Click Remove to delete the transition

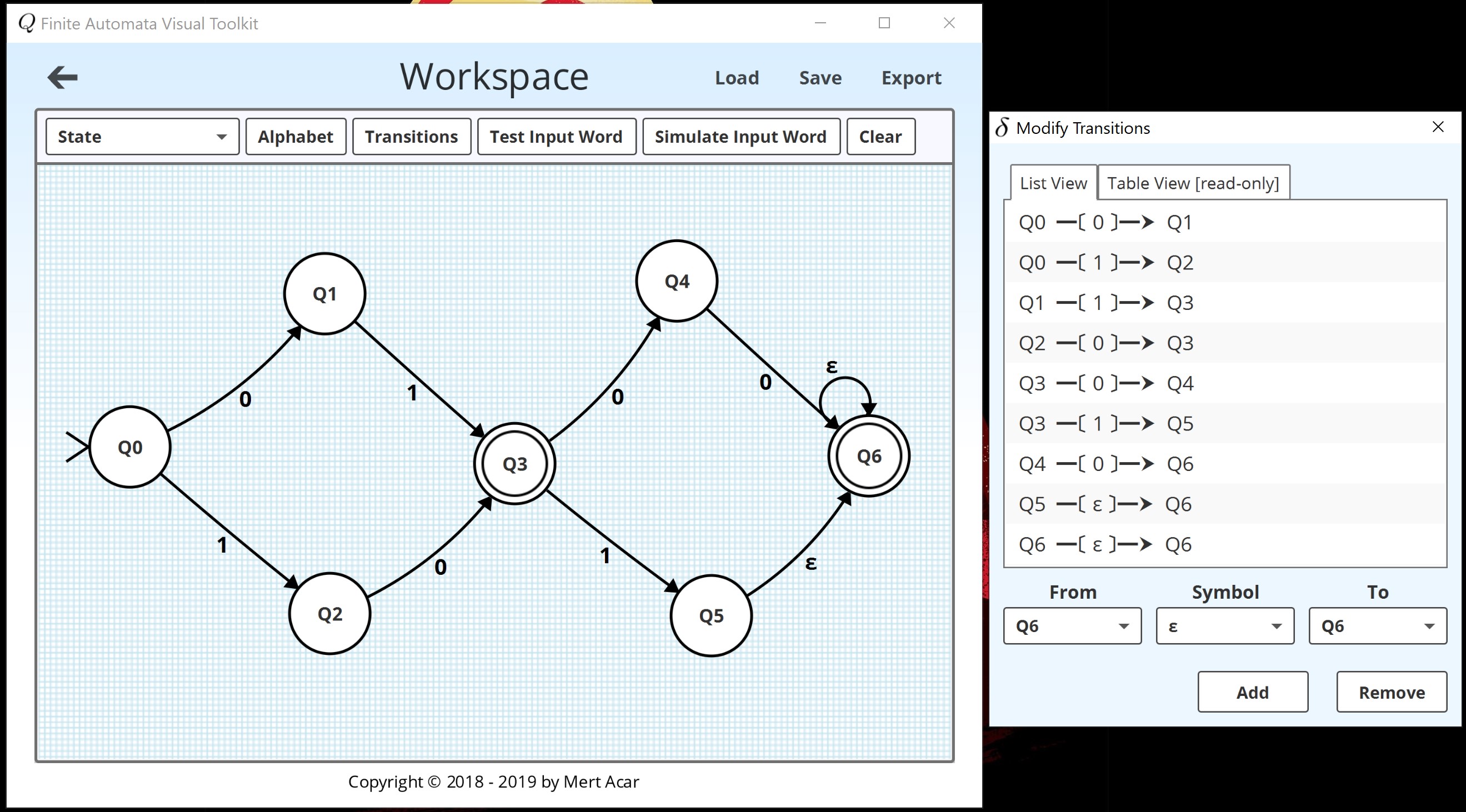[1392, 692]
